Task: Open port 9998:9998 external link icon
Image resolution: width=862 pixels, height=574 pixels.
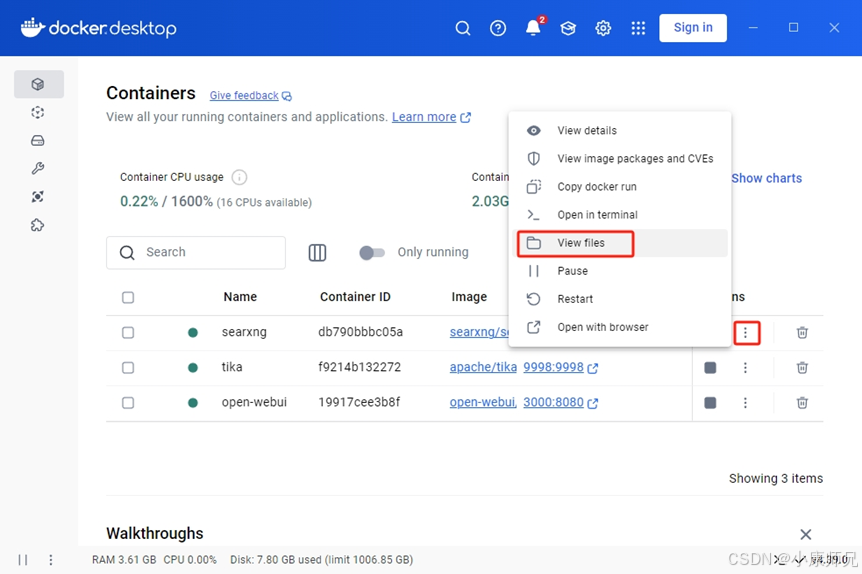Action: 593,368
